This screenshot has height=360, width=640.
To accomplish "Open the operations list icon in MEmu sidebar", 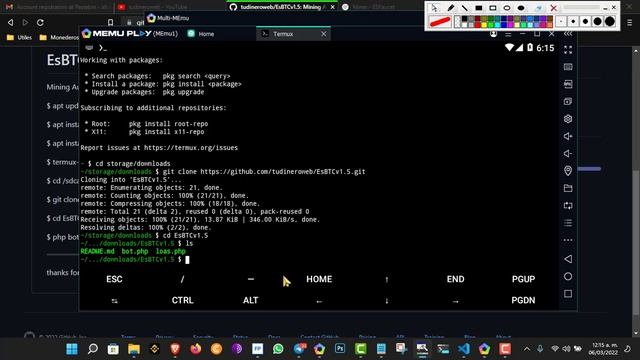I will pos(568,223).
